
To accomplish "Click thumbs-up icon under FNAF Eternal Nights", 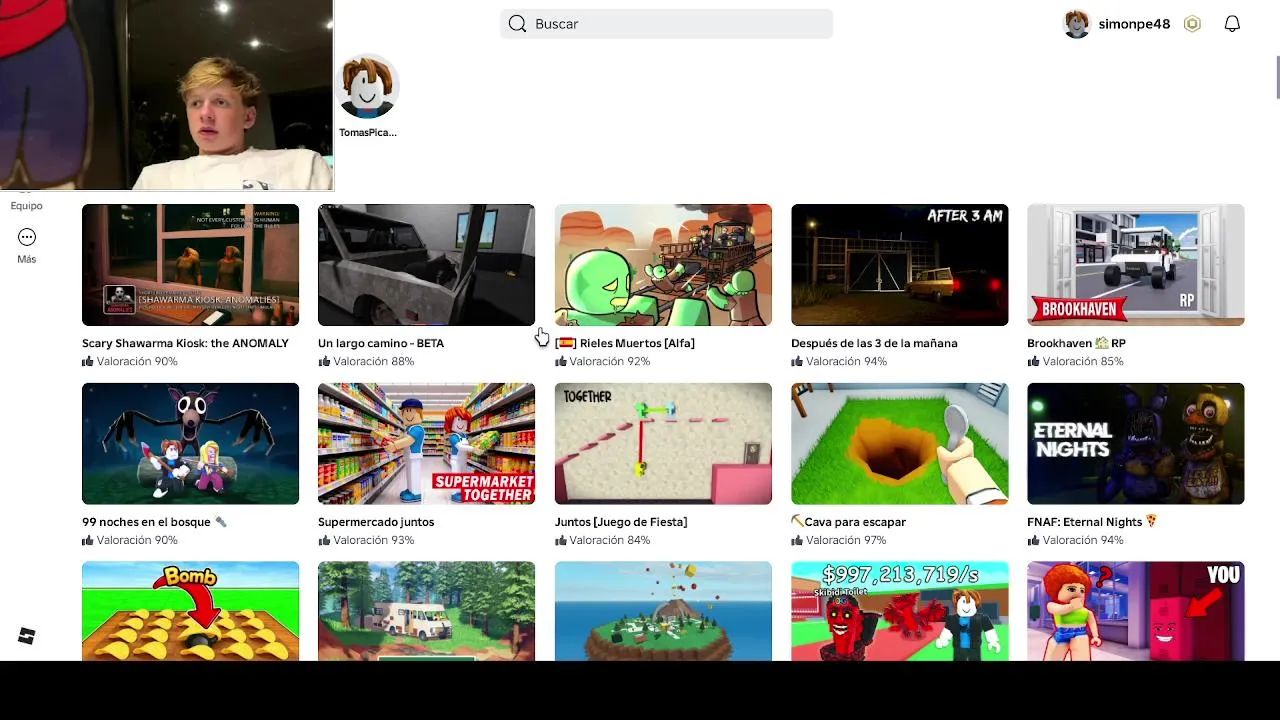I will click(x=1033, y=540).
